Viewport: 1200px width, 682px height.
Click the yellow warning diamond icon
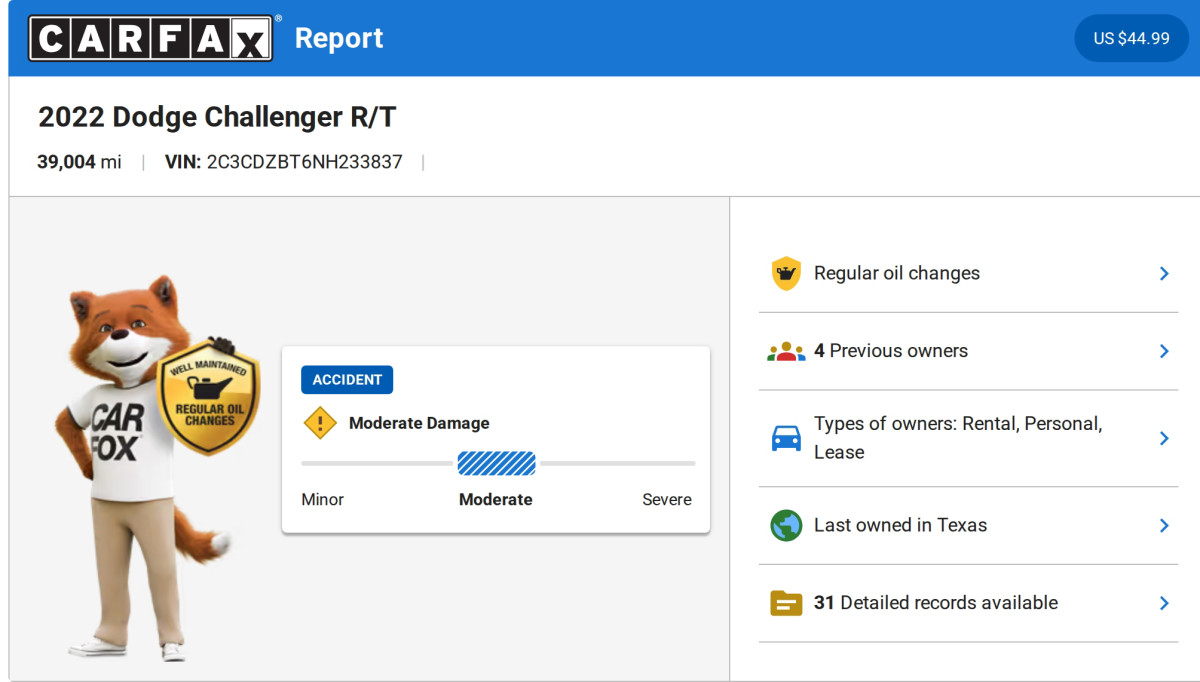click(x=320, y=423)
